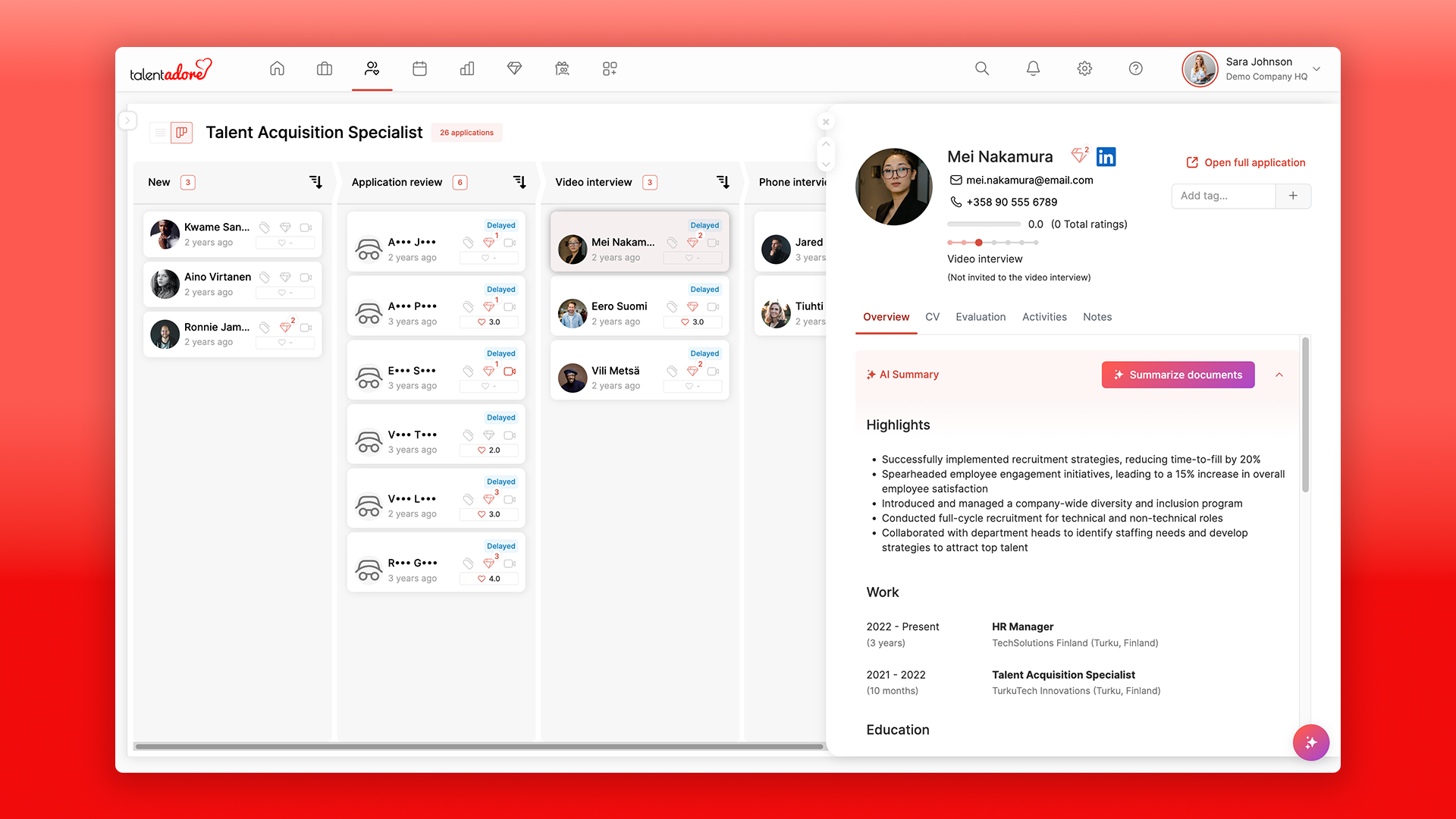Open Mei Nakamura's LinkedIn profile icon
Viewport: 1456px width, 819px height.
click(1106, 157)
